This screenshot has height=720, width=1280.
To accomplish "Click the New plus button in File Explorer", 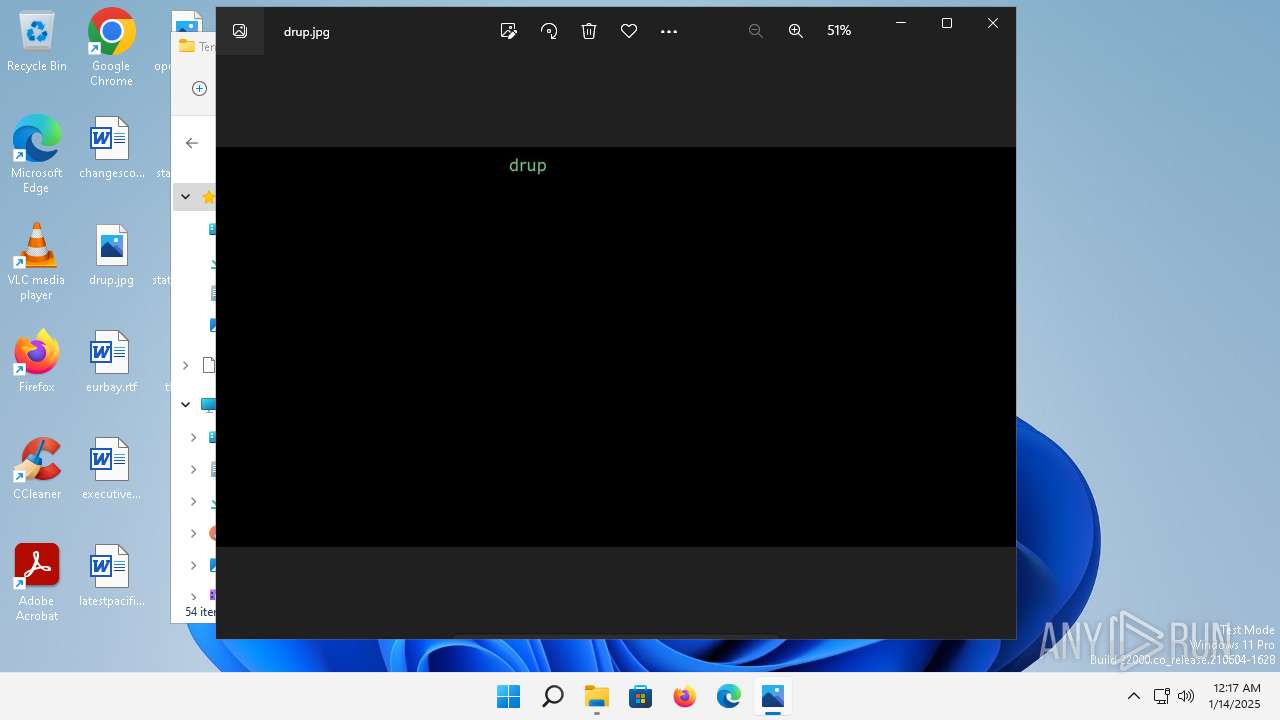I will (x=199, y=88).
